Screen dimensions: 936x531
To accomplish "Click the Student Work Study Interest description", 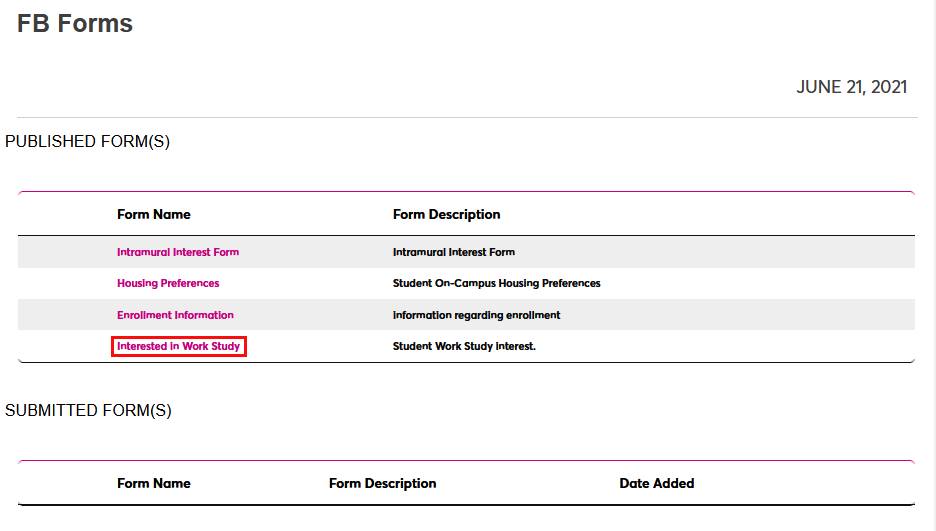I will click(x=464, y=346).
